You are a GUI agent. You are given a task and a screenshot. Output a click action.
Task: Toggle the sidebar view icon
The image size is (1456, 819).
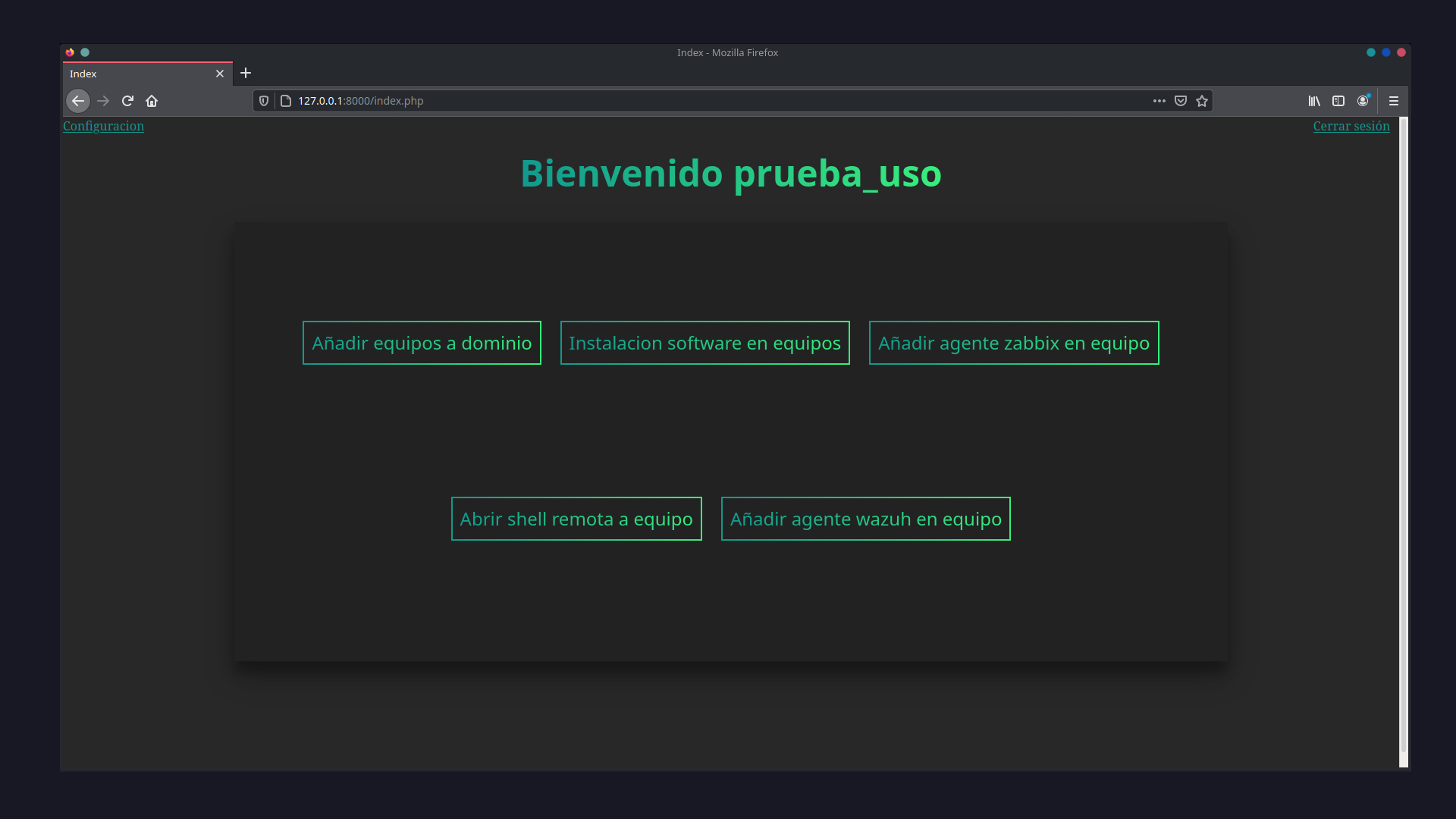click(1338, 101)
